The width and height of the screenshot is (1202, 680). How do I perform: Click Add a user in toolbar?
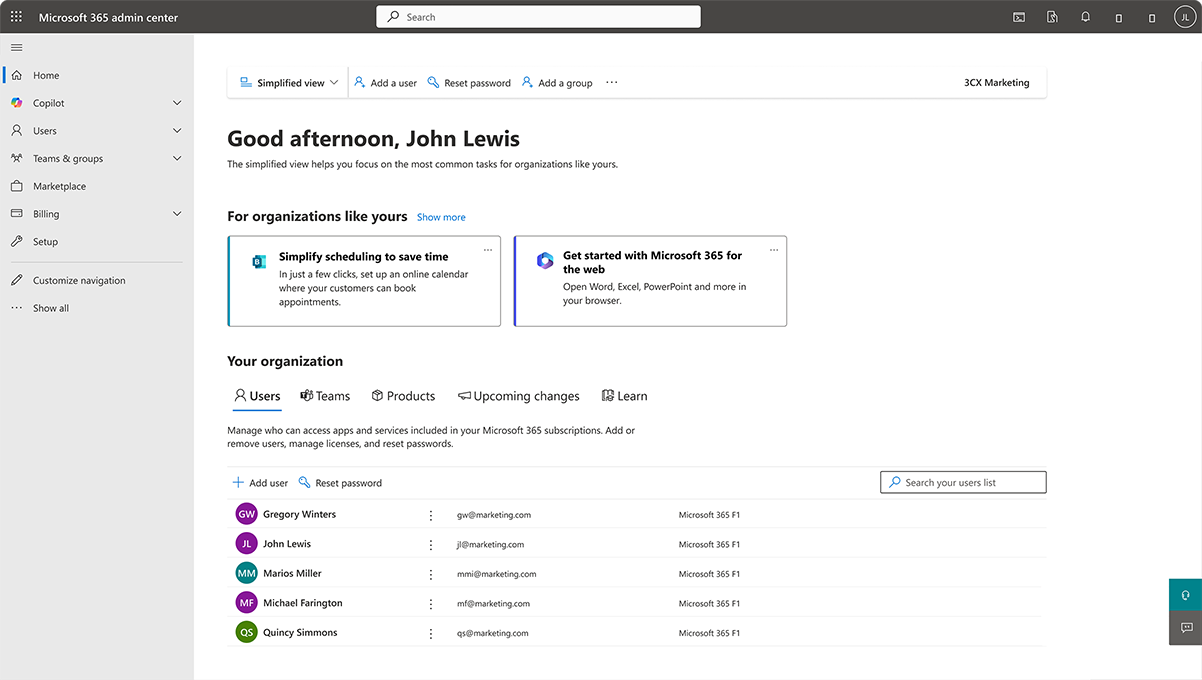386,83
